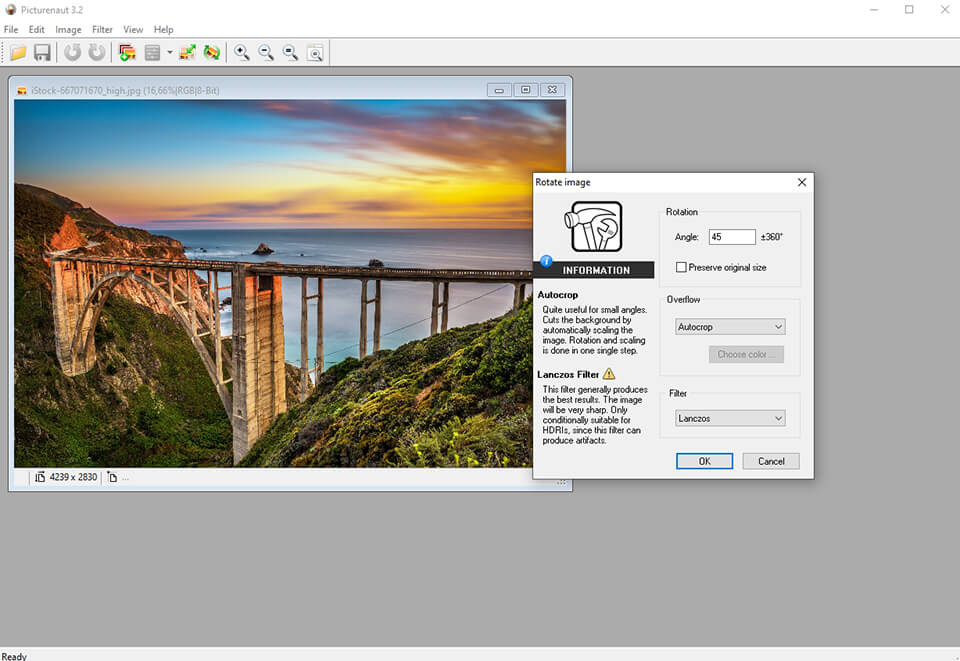Open an image file from the toolbar
This screenshot has width=960, height=661.
point(17,52)
